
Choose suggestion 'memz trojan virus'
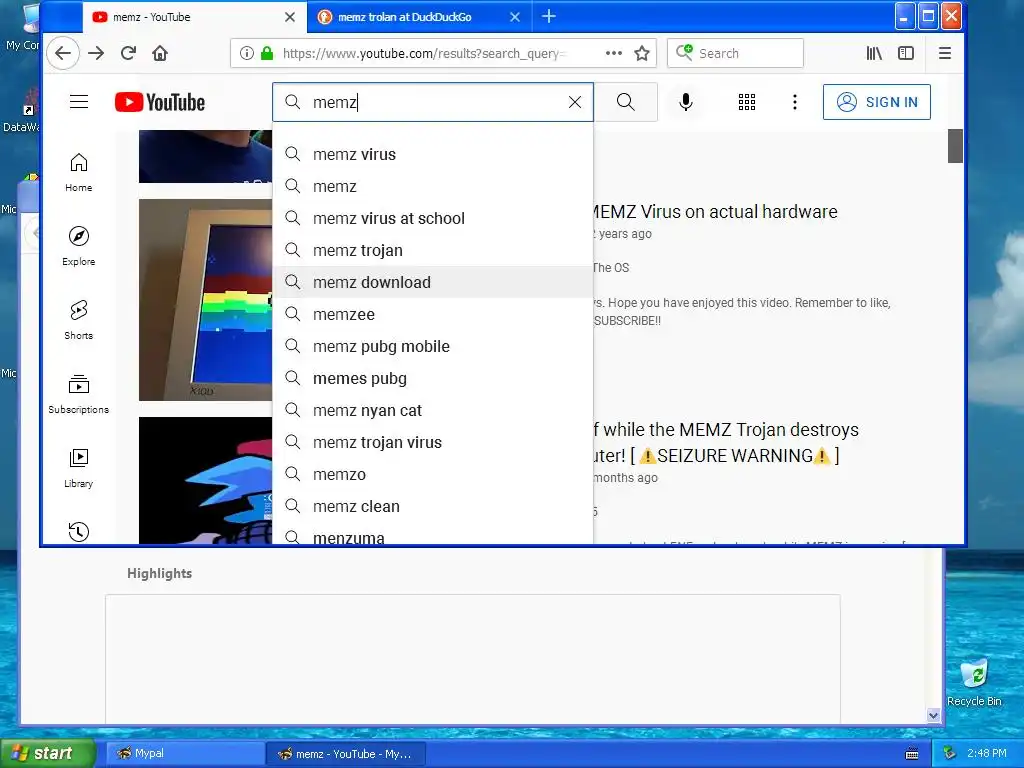(x=433, y=442)
